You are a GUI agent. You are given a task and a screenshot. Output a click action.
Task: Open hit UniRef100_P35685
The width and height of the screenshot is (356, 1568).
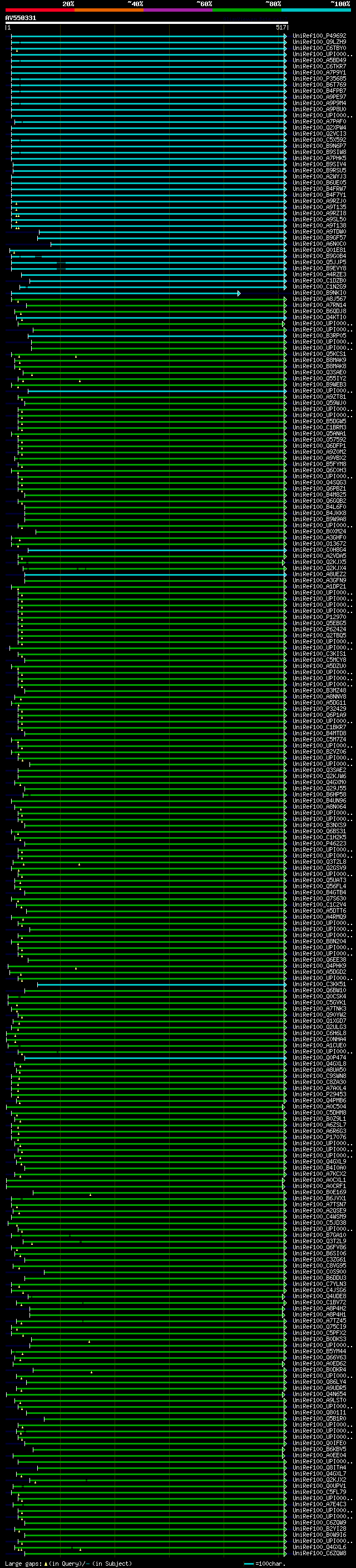(319, 78)
